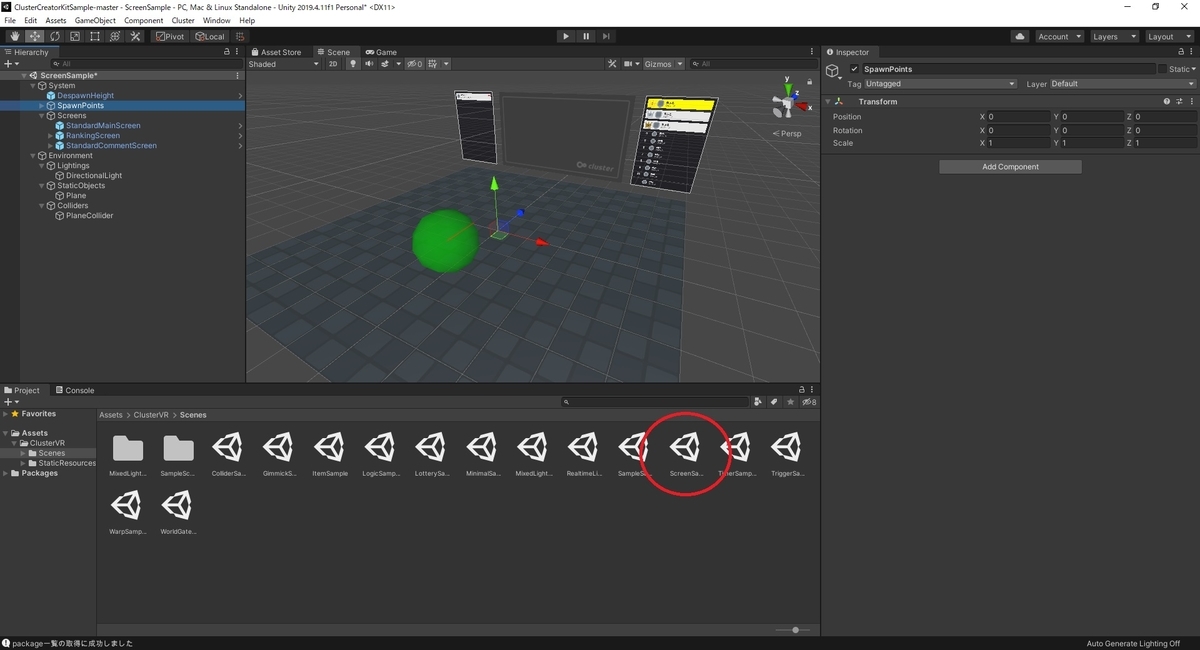Select the Transform tool in toolbar

click(x=114, y=36)
